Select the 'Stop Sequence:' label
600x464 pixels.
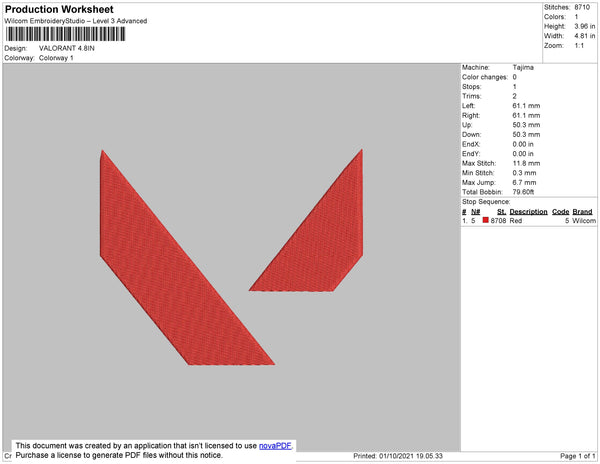click(486, 202)
